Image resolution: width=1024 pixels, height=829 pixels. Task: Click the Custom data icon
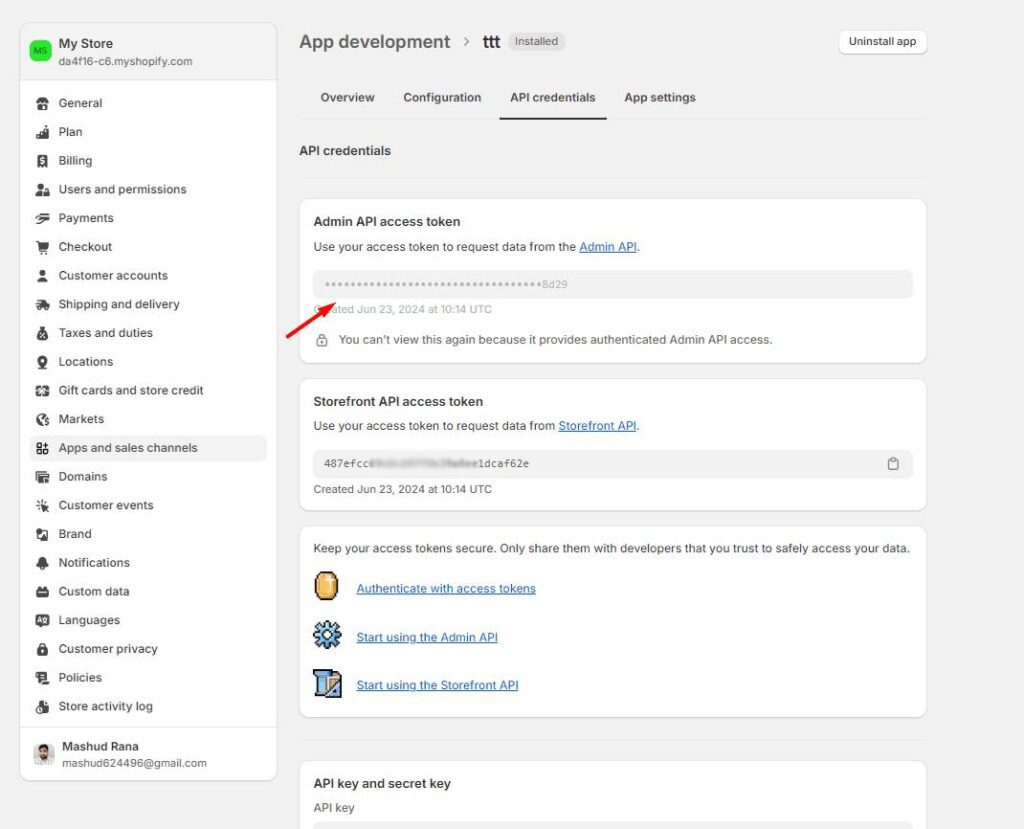(x=42, y=592)
